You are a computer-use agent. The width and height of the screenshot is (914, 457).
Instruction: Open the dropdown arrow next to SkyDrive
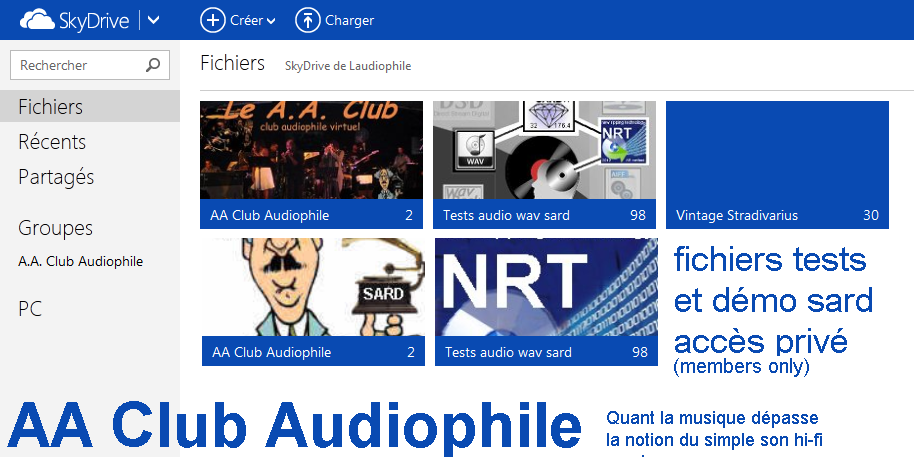[x=153, y=20]
